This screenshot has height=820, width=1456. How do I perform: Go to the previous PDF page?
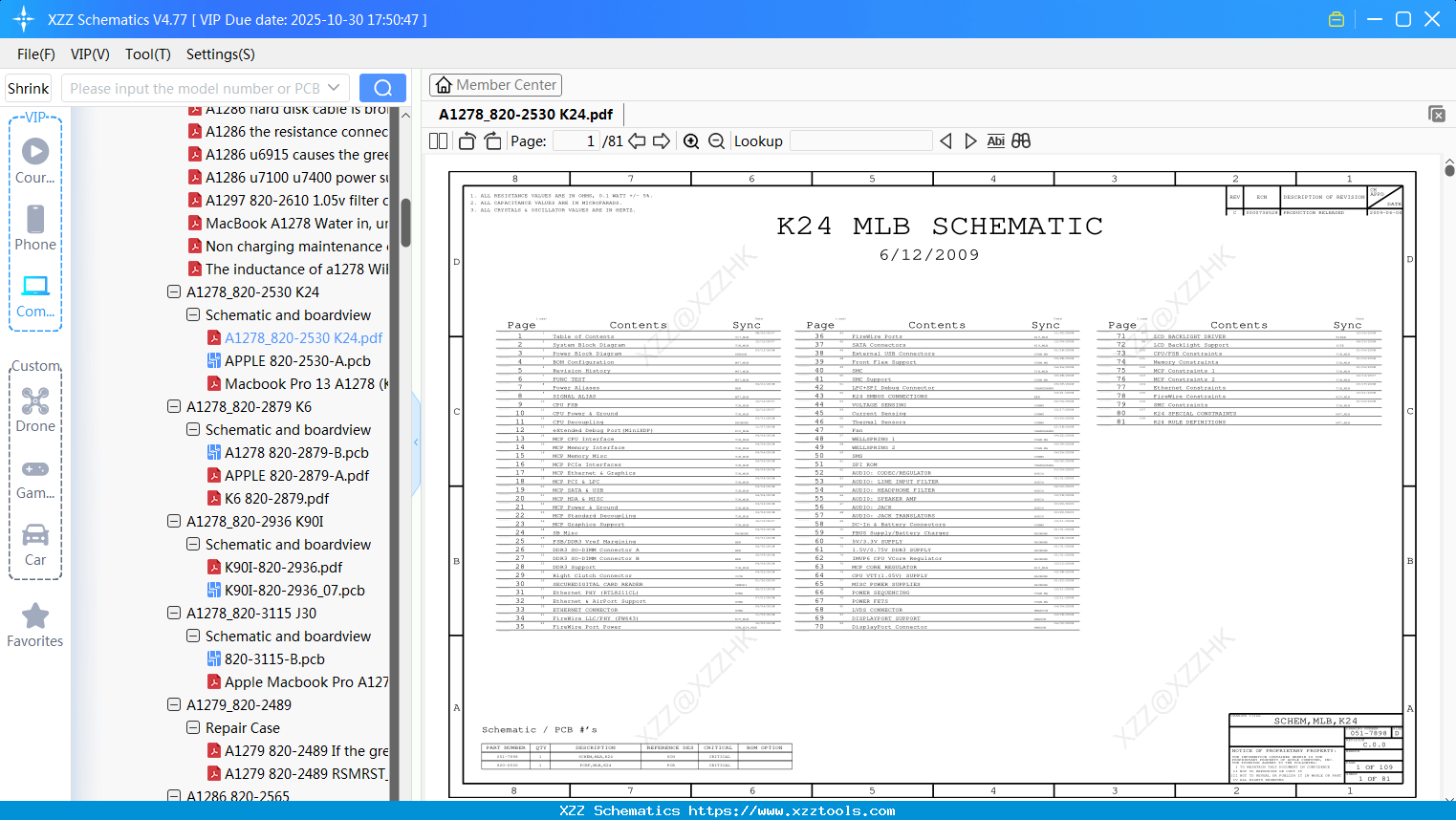click(637, 141)
